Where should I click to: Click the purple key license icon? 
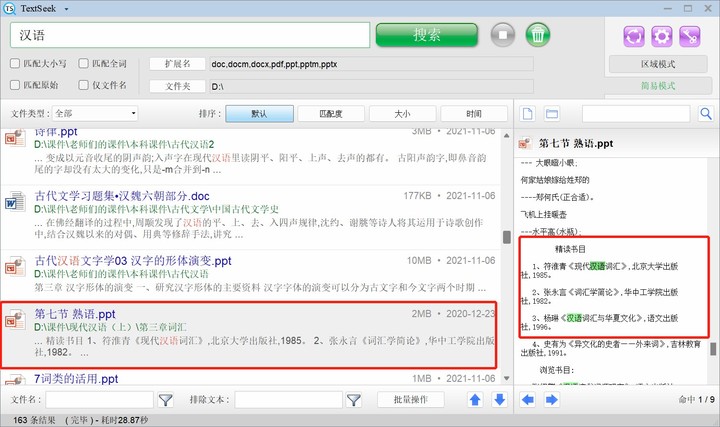688,35
